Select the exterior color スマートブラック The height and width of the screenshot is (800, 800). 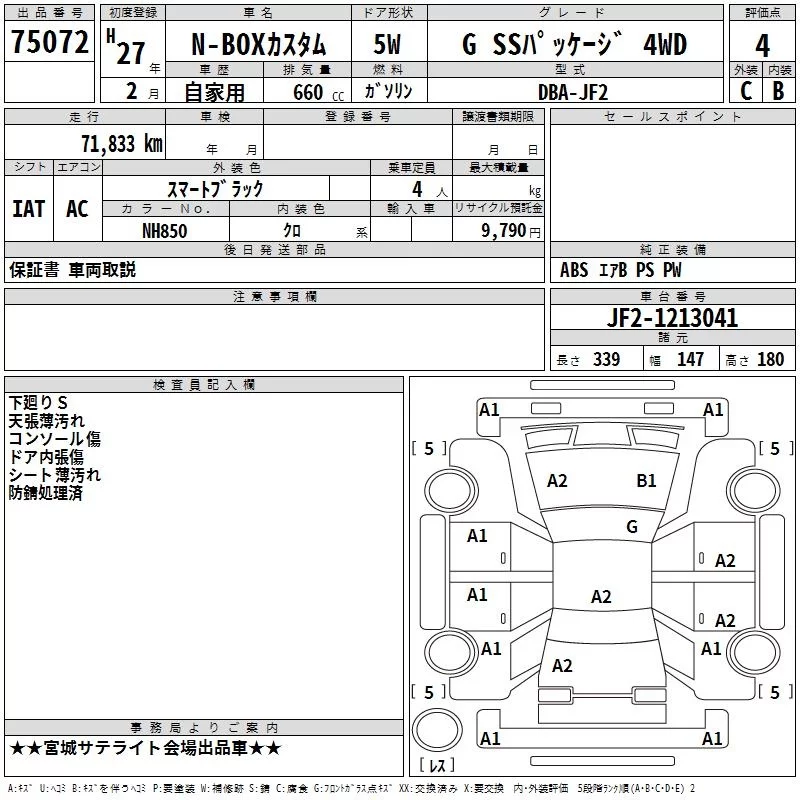coord(216,189)
